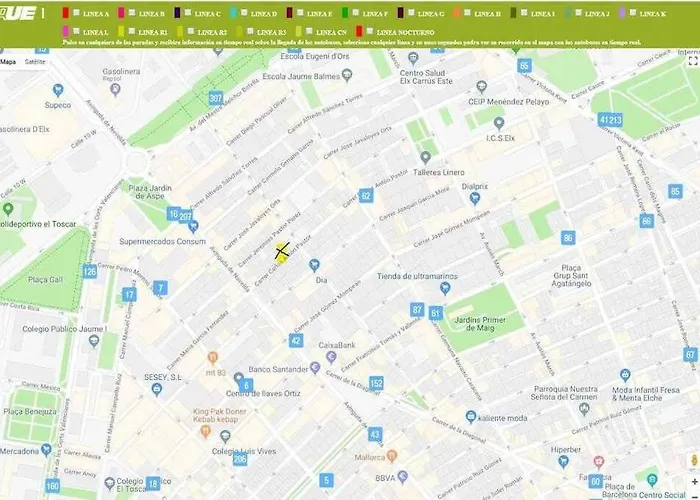Check the LINEA G checkbox
700x500 pixels.
[x=411, y=13]
